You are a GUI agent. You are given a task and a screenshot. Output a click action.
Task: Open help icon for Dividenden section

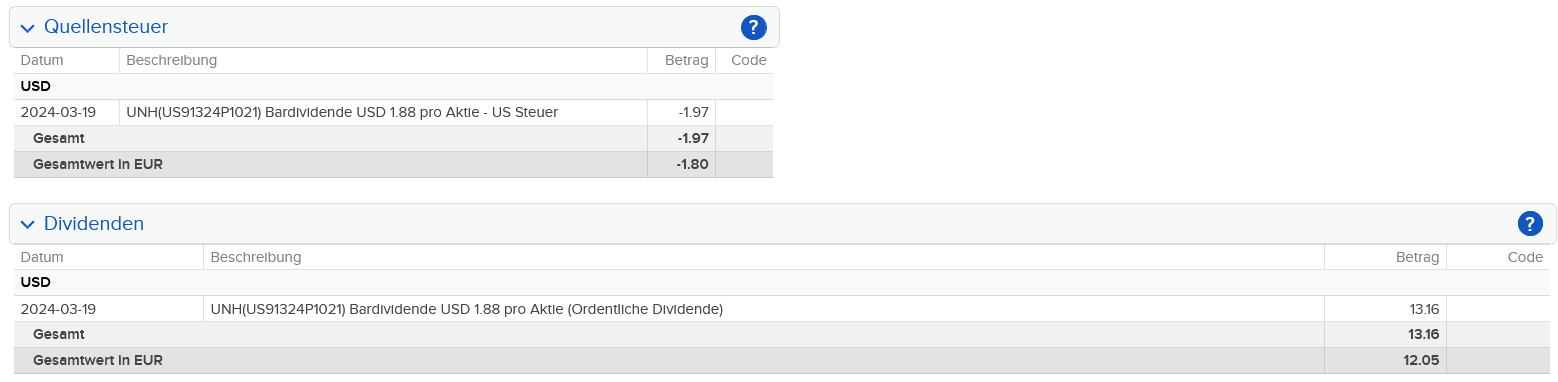click(1530, 224)
